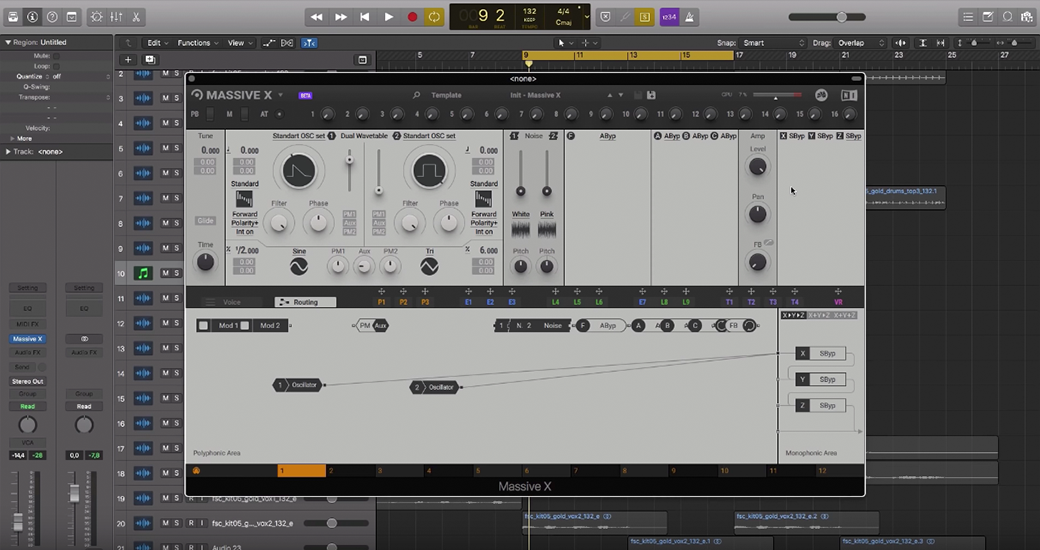Mute track 10 with M button

166,273
